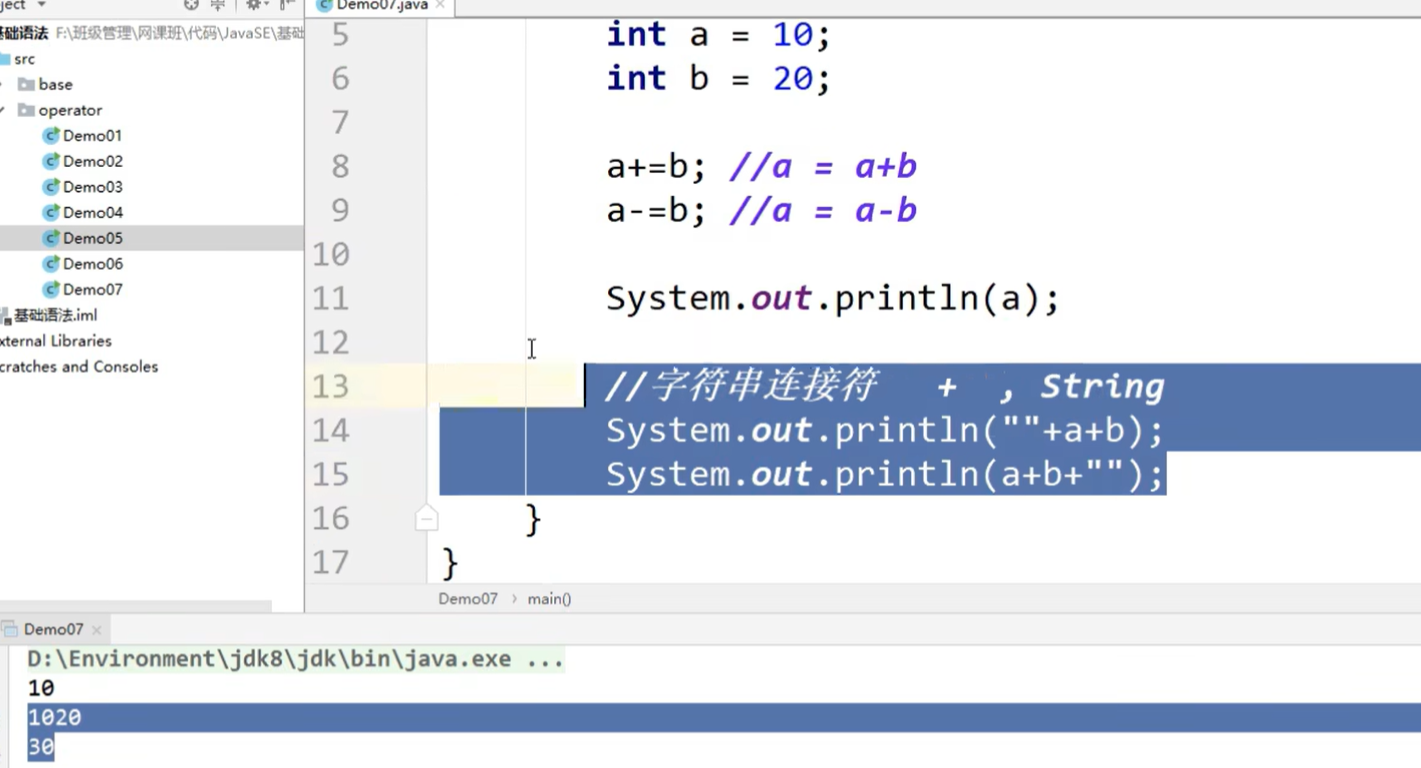Viewport: 1421px width, 768px height.
Task: Click the code 'int b = 20;'
Action: (718, 79)
